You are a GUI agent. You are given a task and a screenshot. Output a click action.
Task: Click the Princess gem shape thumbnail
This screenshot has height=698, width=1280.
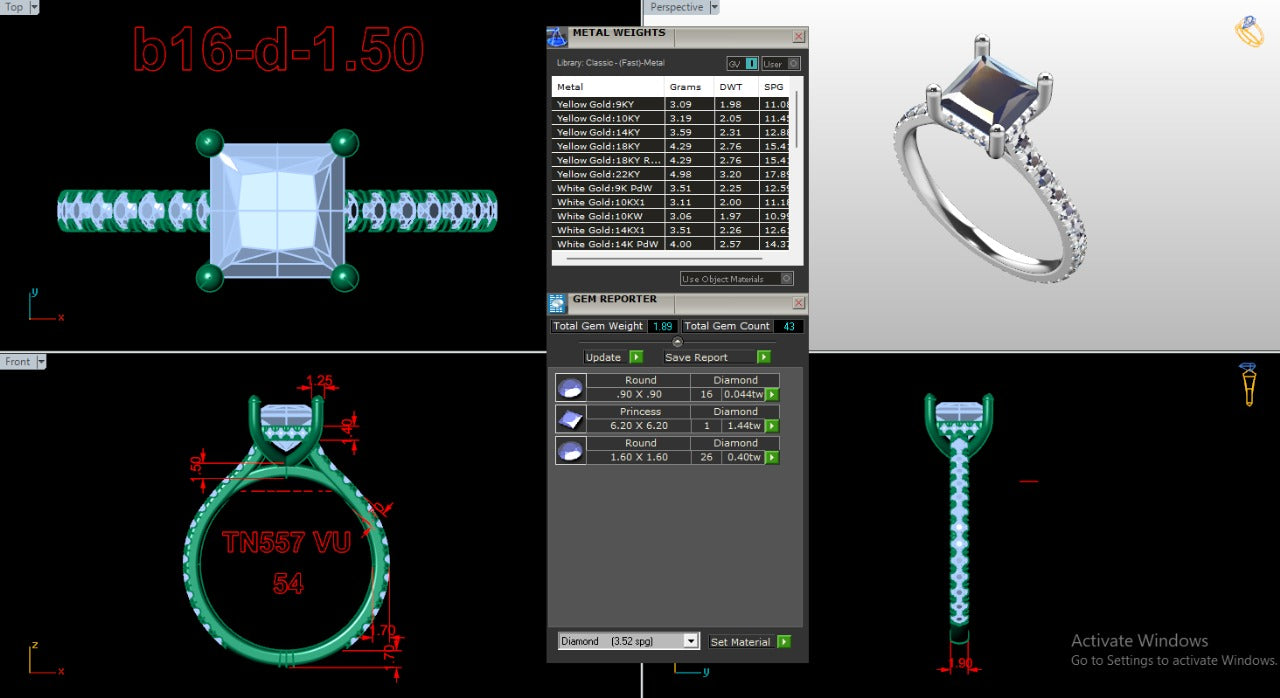(x=570, y=419)
